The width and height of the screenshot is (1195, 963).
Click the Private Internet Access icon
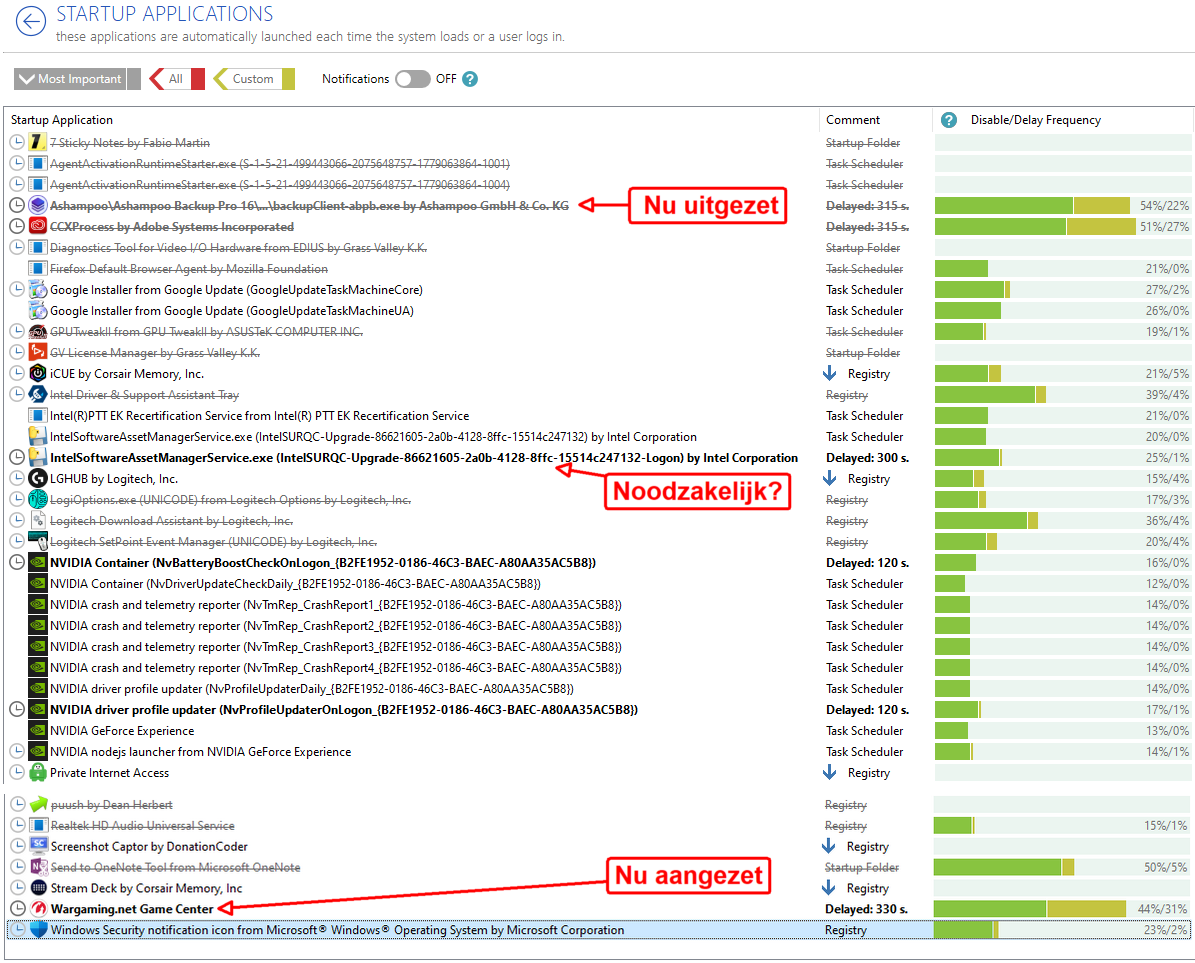tap(37, 773)
